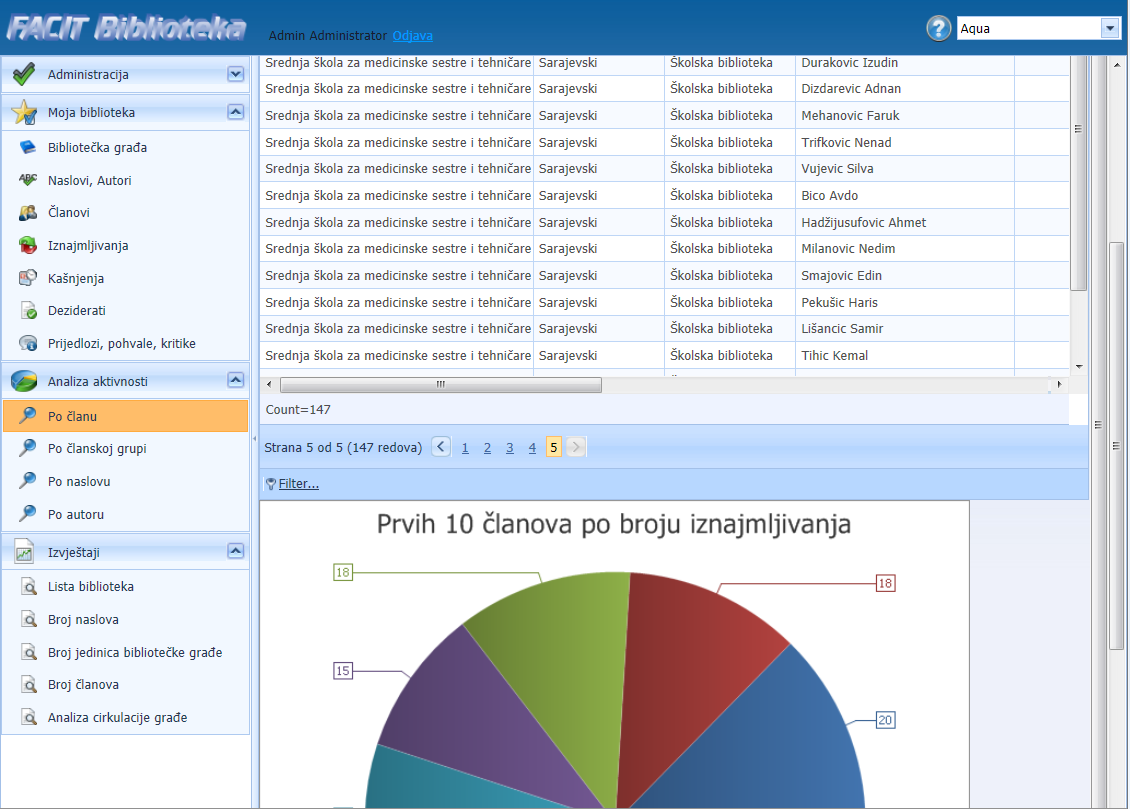Go to page 3 of results
The width and height of the screenshot is (1130, 809).
click(509, 448)
